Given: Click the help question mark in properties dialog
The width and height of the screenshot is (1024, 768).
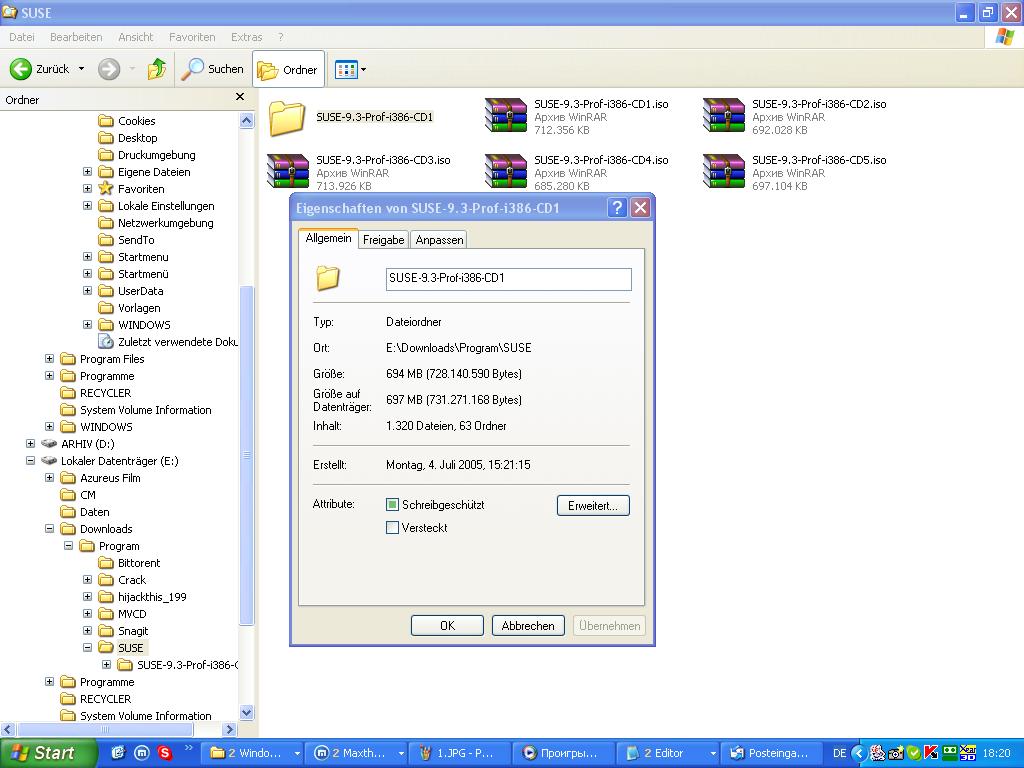Looking at the screenshot, I should point(616,208).
